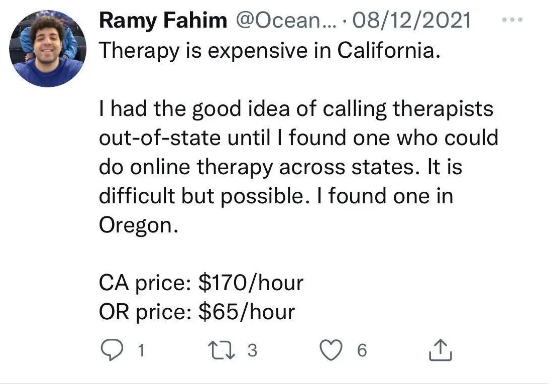Click the 'CA price: $170/hour' line
Viewport: 554px width, 385px height.
pos(201,283)
